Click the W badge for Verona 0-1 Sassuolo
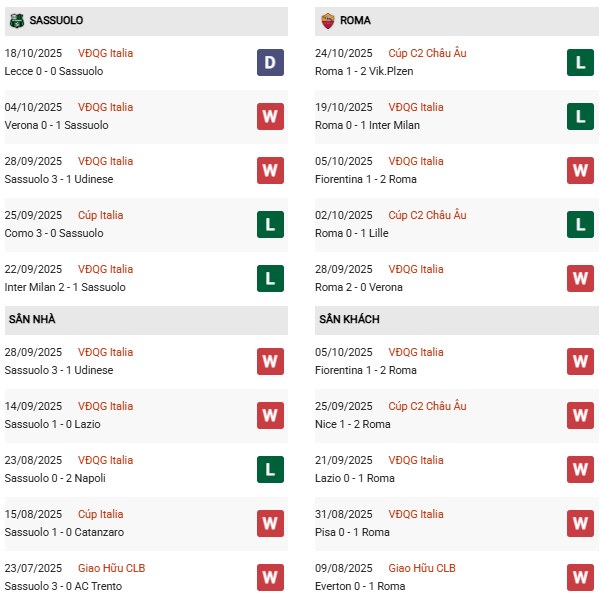The image size is (600, 602). (x=270, y=117)
